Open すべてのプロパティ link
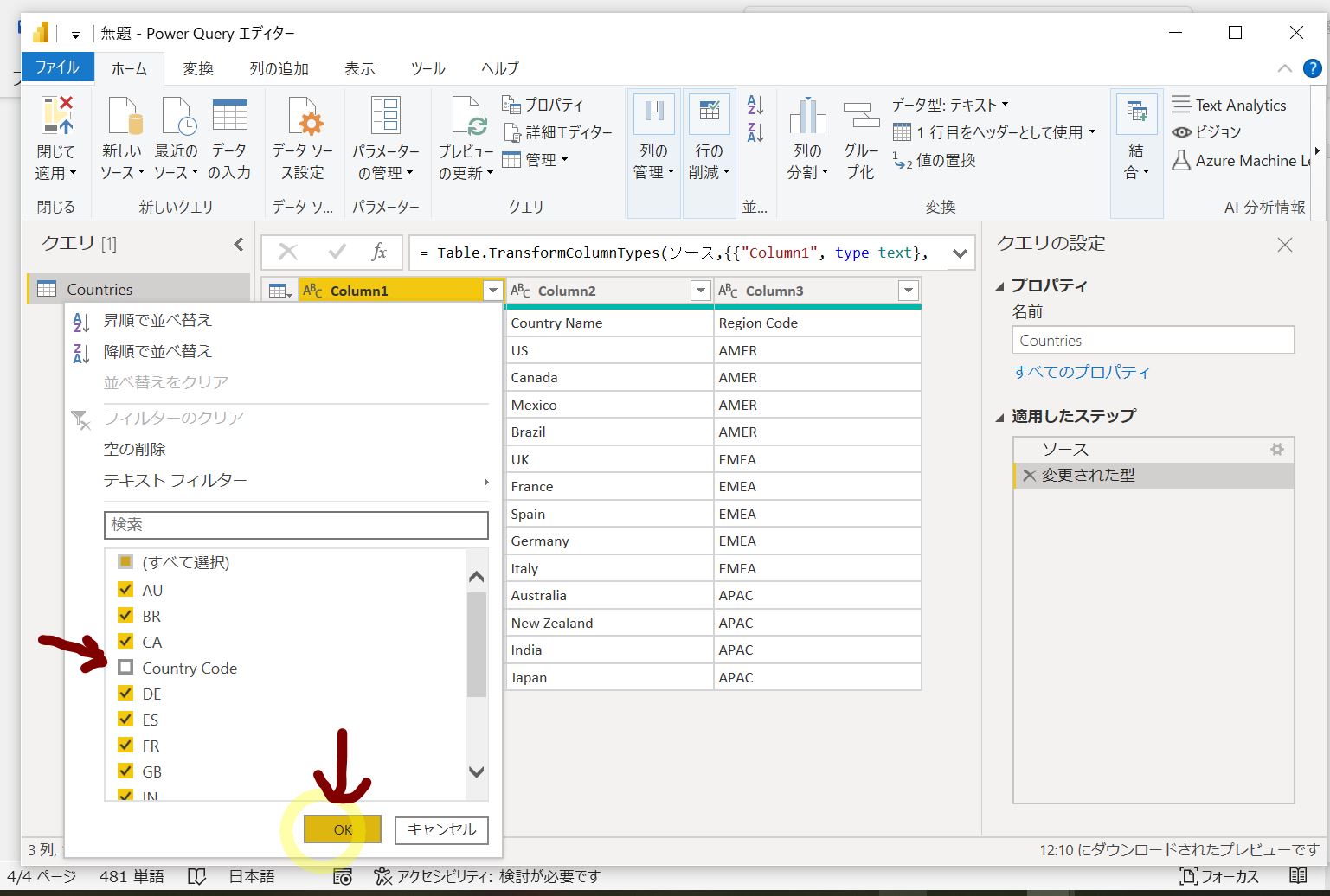 [x=1082, y=372]
